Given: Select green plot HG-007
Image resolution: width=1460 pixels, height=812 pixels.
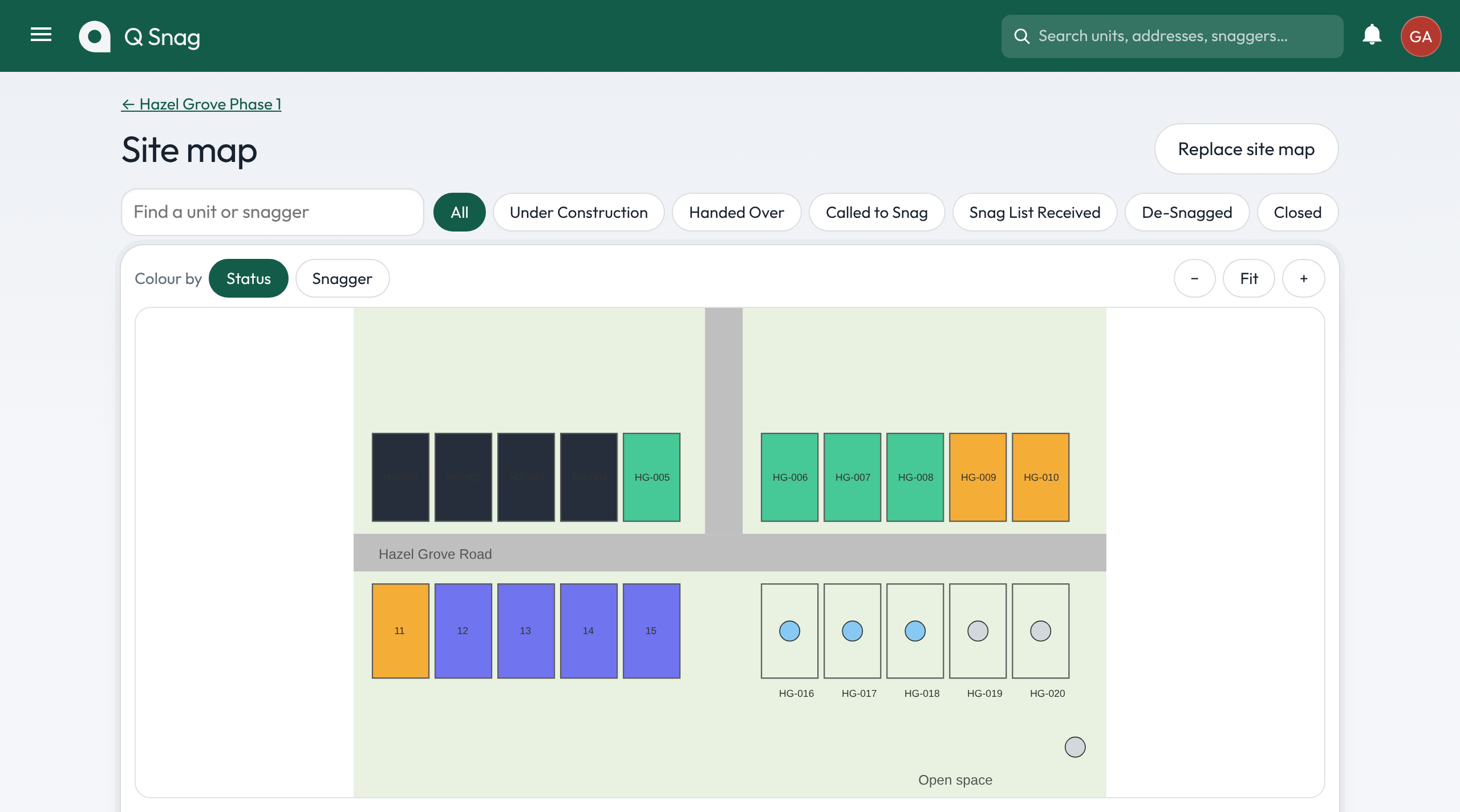Looking at the screenshot, I should click(x=852, y=477).
